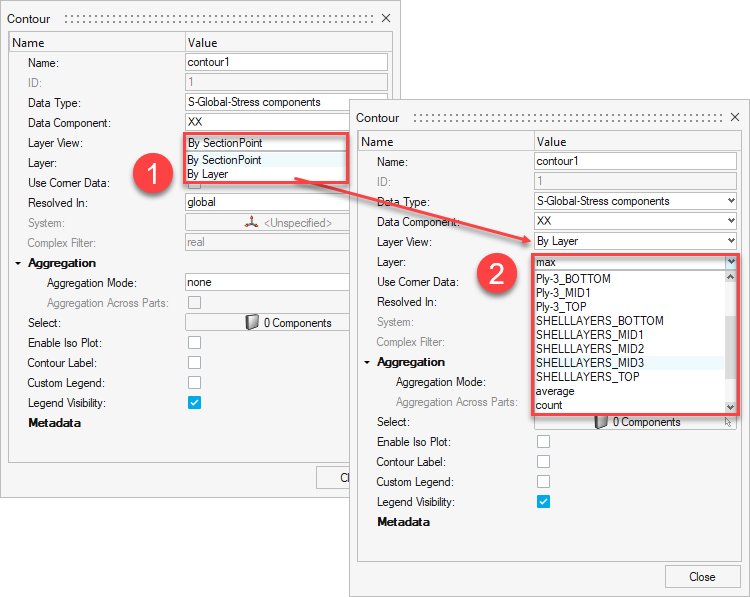Toggle Custom Legend checkbox in front dialog
Image resolution: width=750 pixels, height=597 pixels.
click(x=543, y=482)
